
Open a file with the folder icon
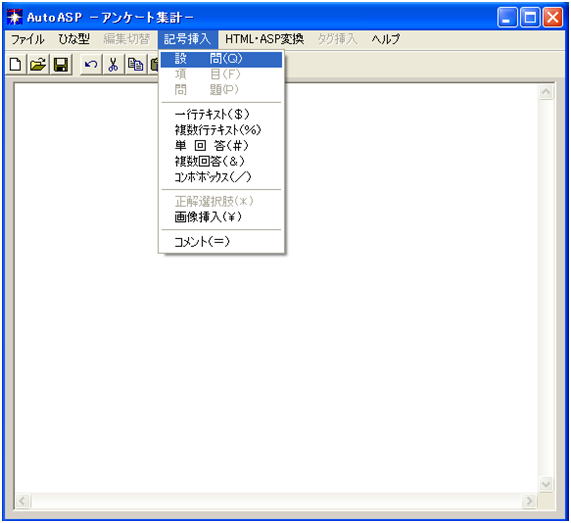click(38, 64)
